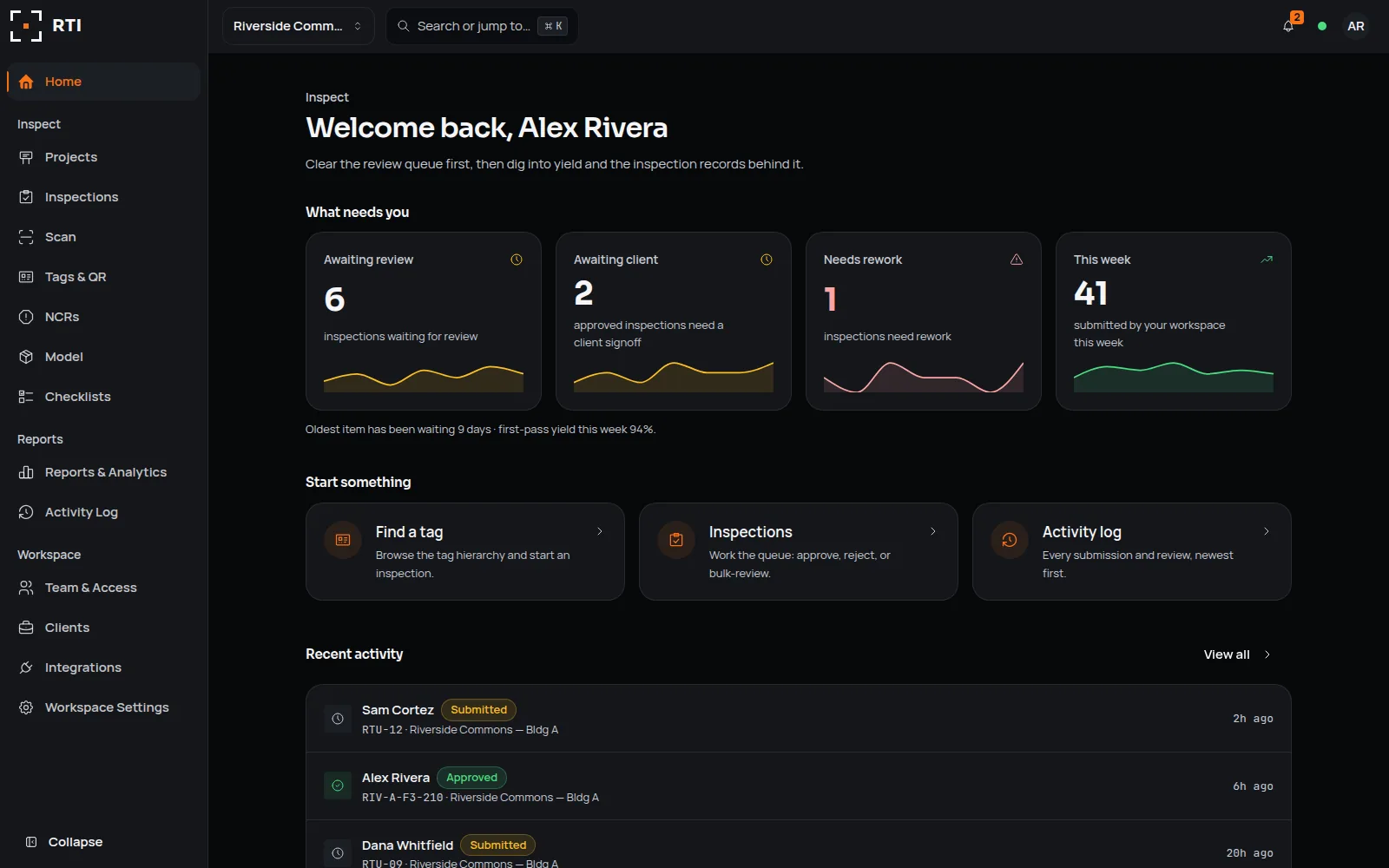
Task: Click the Projects sidebar icon
Action: coord(26,157)
